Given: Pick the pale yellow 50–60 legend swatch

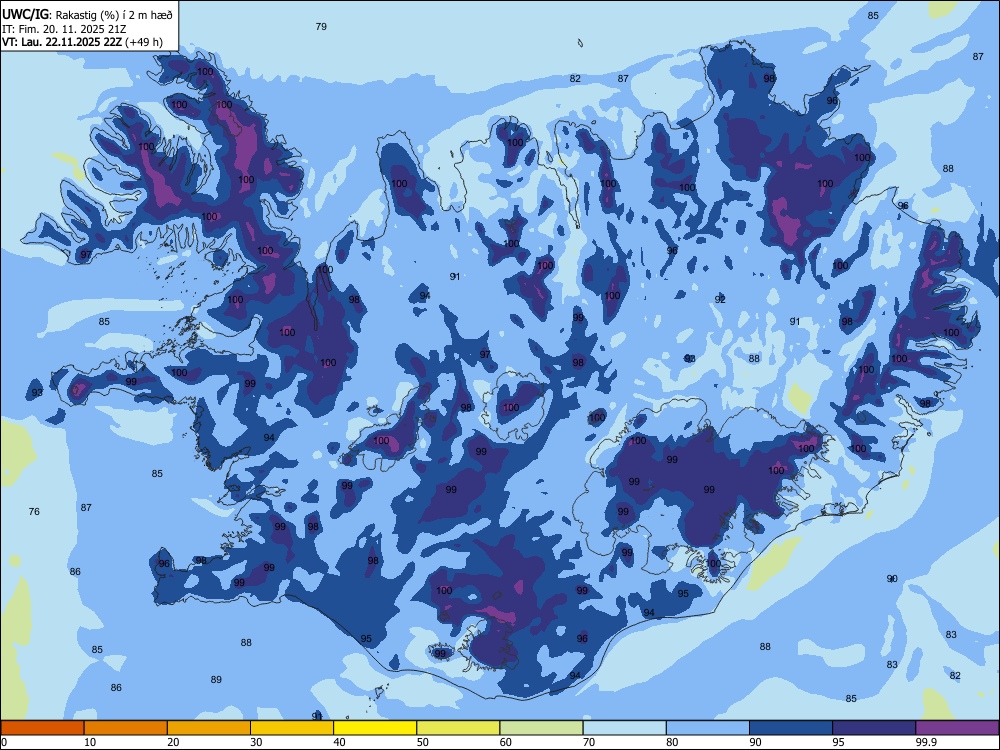Looking at the screenshot, I should coord(458,728).
